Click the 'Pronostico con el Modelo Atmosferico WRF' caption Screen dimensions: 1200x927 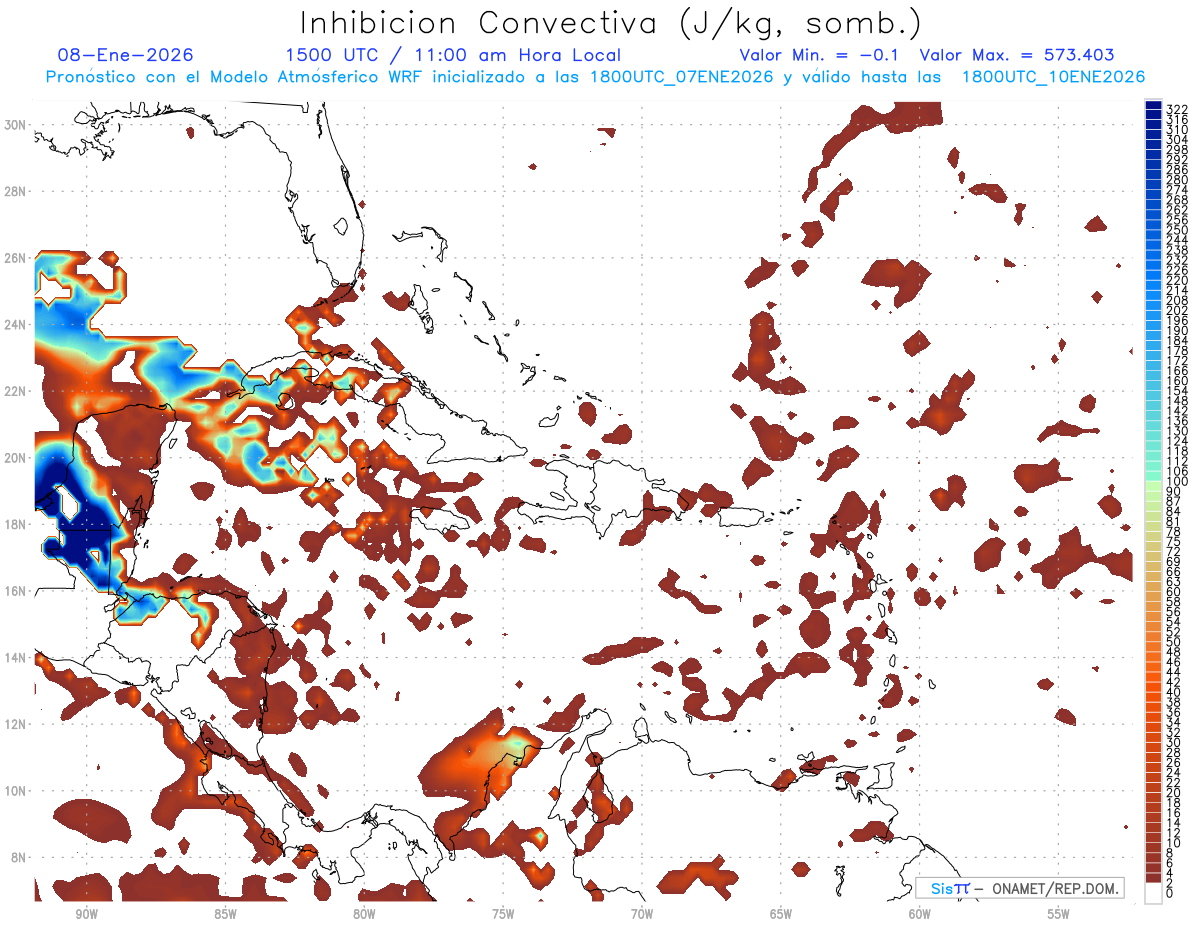coord(235,77)
